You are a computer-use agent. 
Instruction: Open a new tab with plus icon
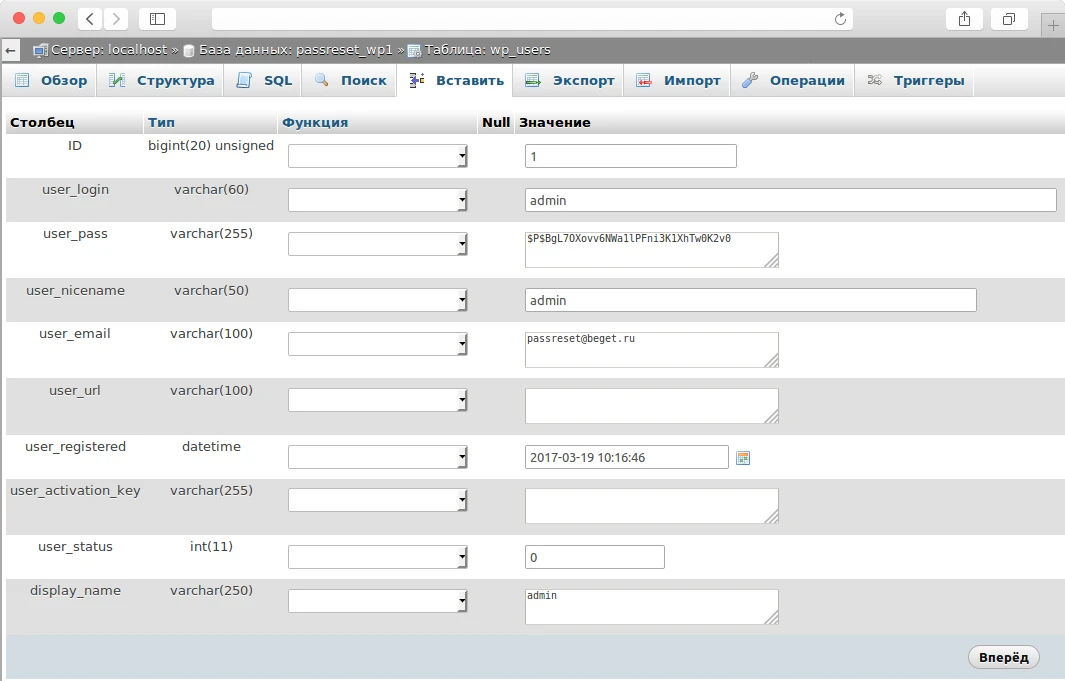(1053, 26)
